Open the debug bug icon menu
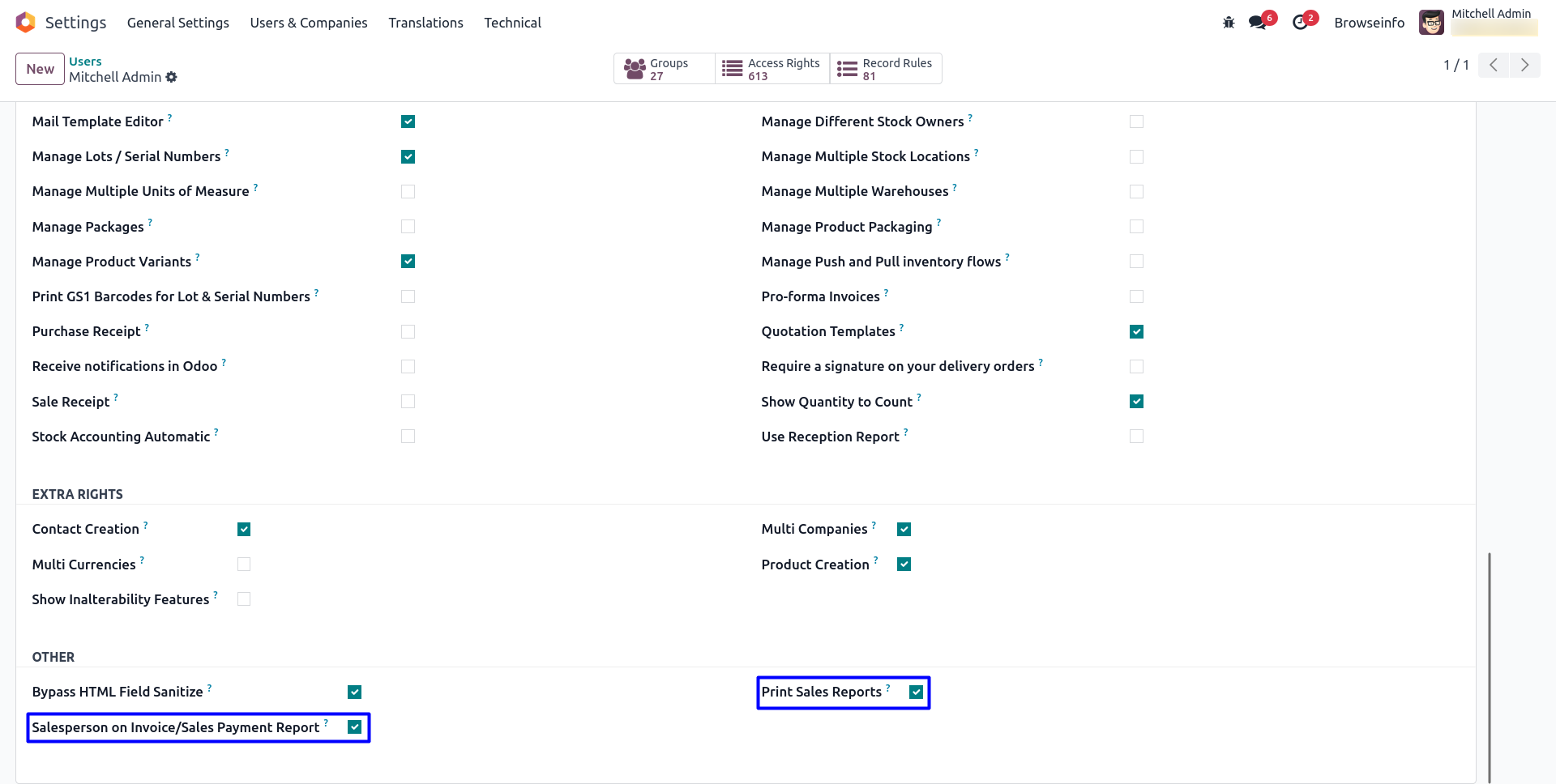This screenshot has height=784, width=1556. (x=1229, y=23)
